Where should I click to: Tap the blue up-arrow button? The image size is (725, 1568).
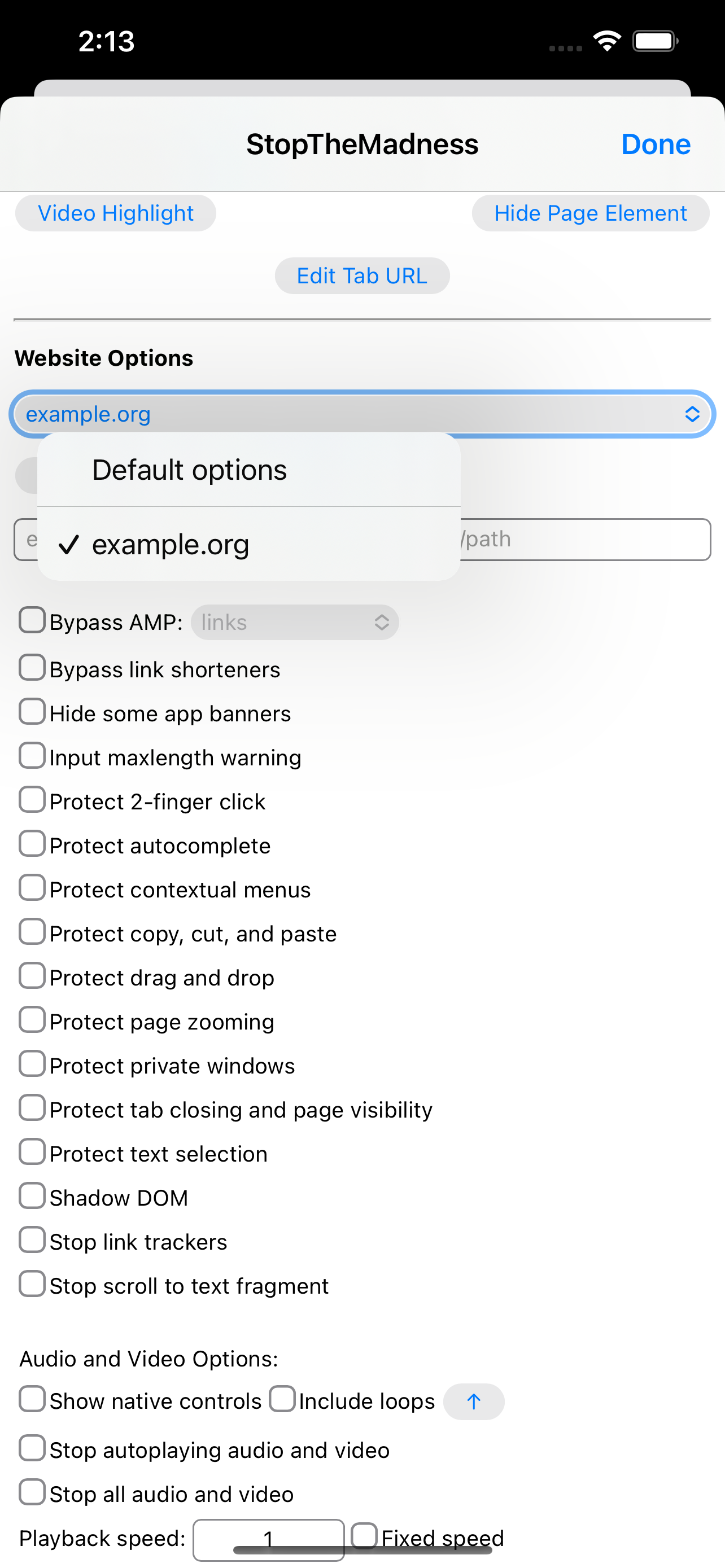474,1401
